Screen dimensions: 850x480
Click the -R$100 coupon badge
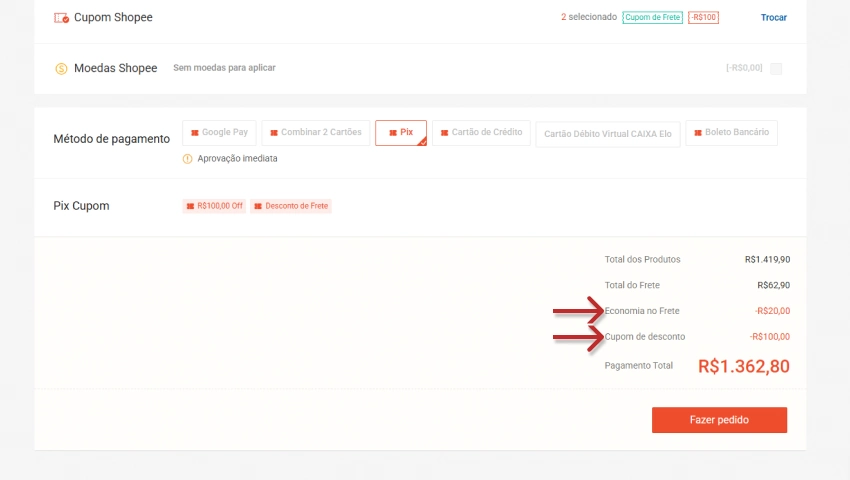(703, 17)
